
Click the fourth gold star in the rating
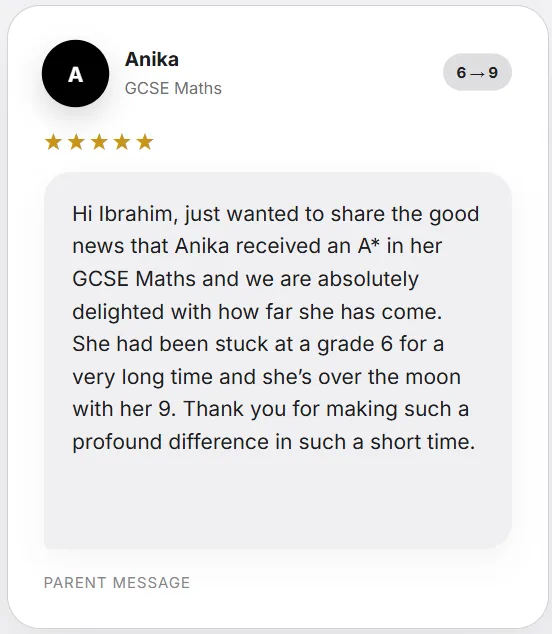coord(122,142)
